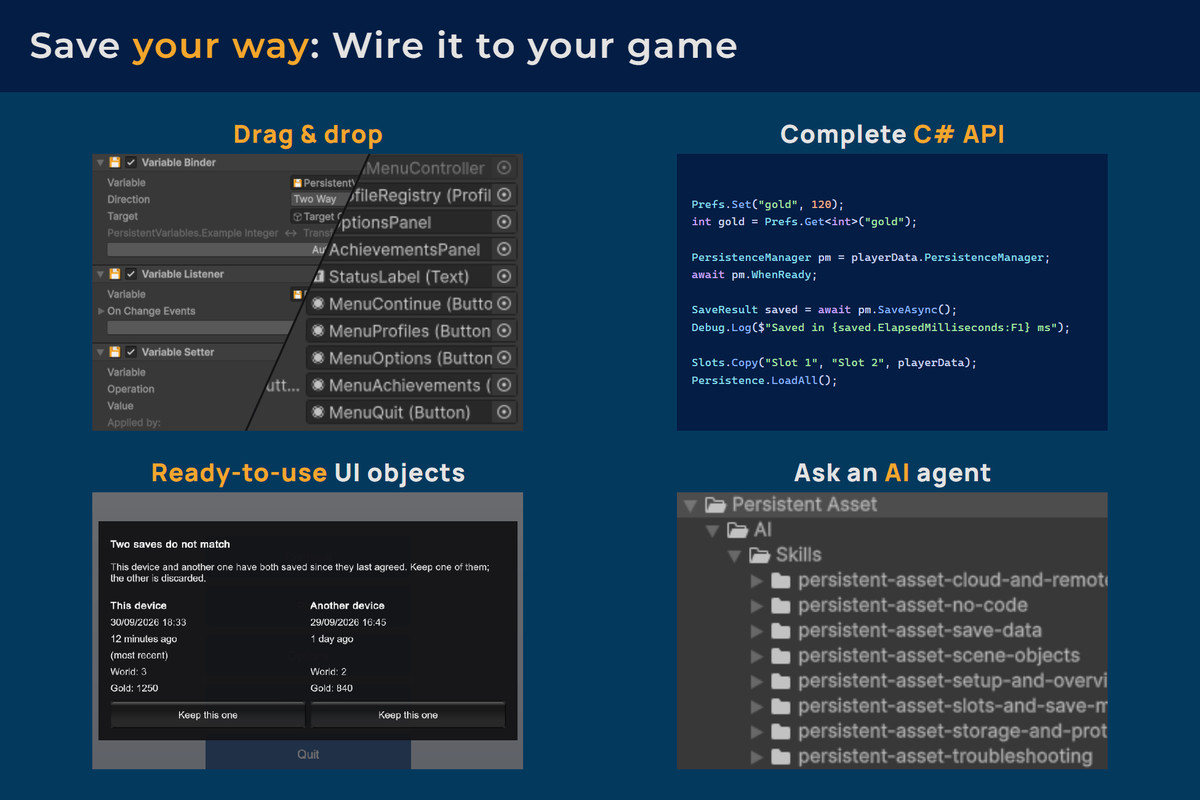The width and height of the screenshot is (1200, 800).
Task: Open object picker for AchievementsPanel field
Action: coord(504,249)
